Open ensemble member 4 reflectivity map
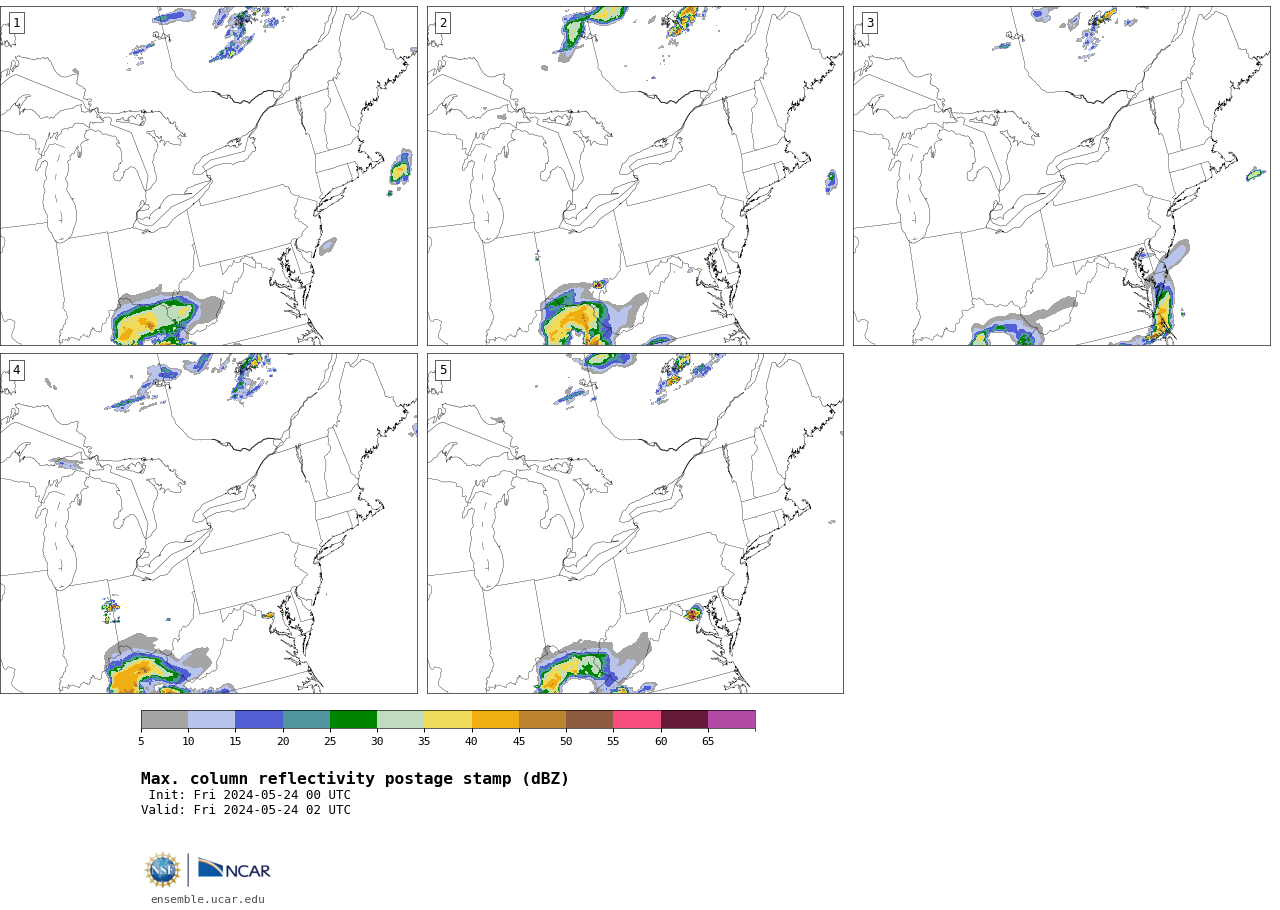 coord(208,523)
